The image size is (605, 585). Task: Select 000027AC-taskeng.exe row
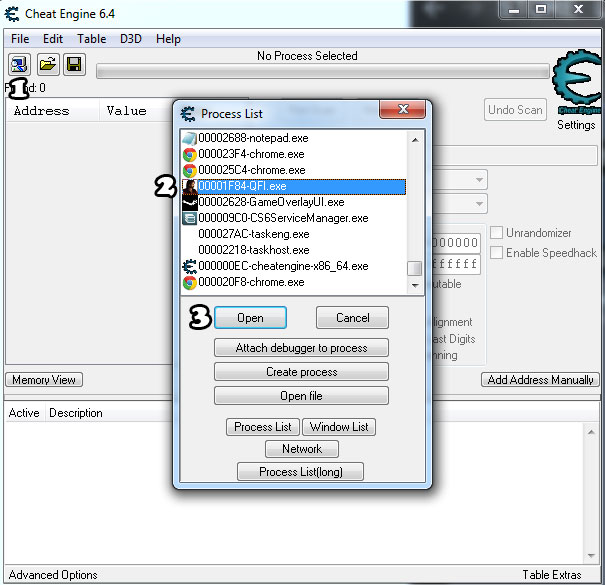[294, 234]
